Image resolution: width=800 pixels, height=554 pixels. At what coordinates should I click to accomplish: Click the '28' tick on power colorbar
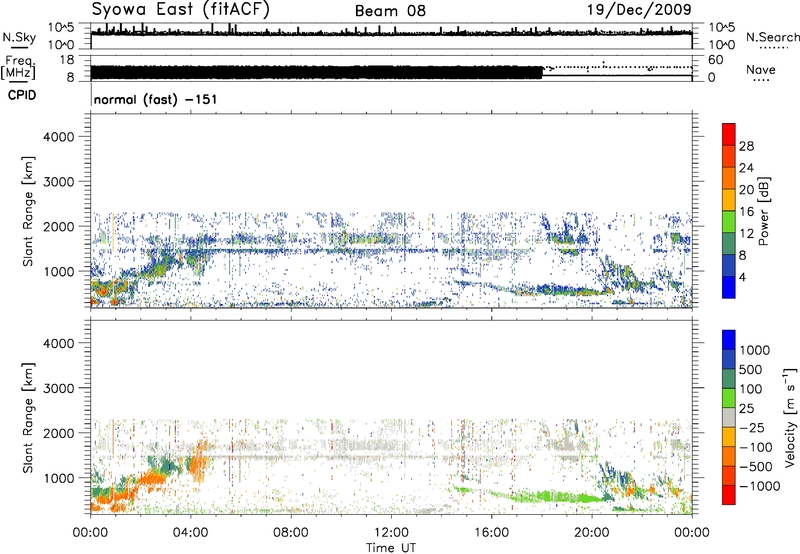tap(746, 146)
